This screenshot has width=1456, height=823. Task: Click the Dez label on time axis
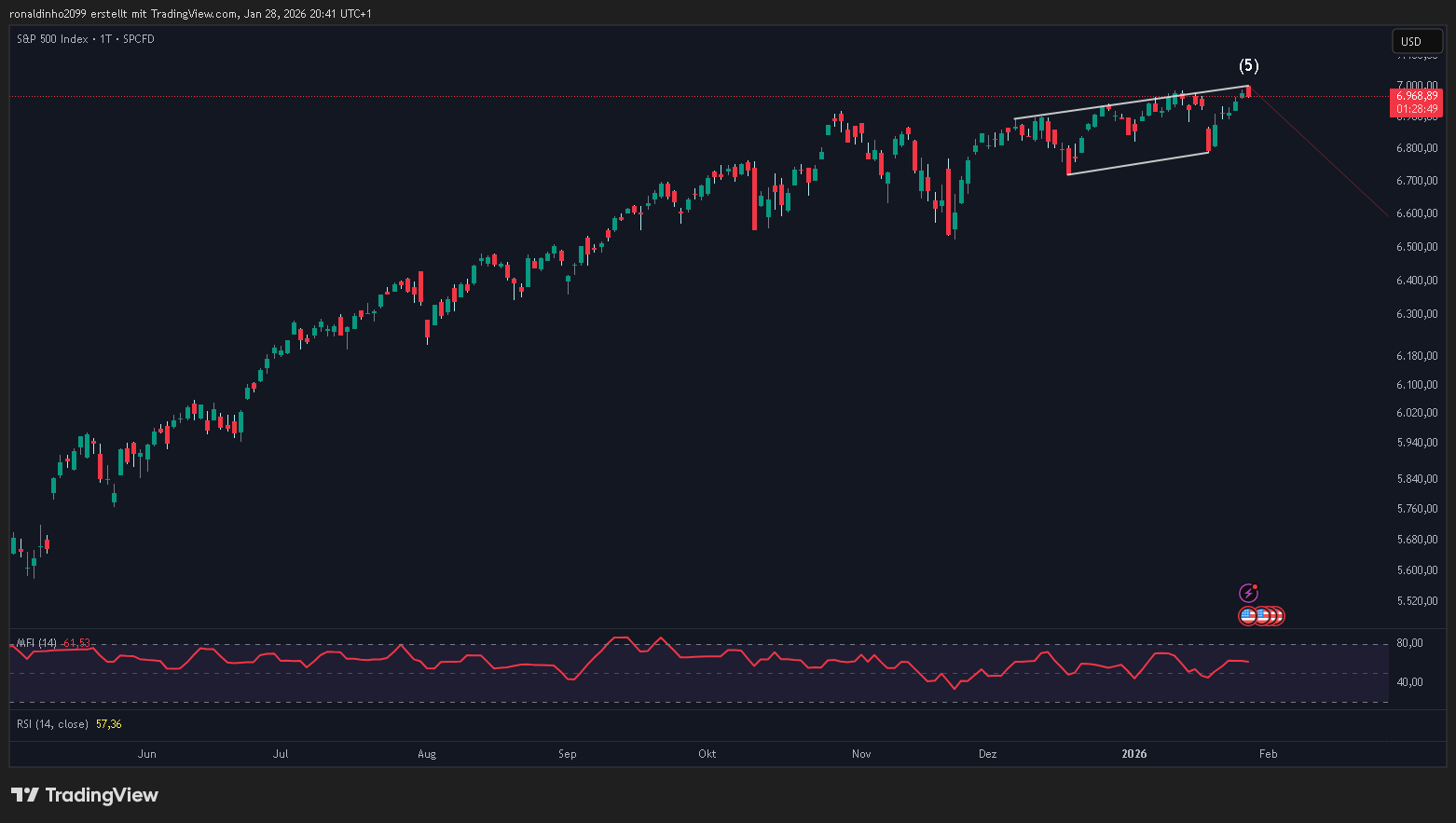(x=987, y=754)
